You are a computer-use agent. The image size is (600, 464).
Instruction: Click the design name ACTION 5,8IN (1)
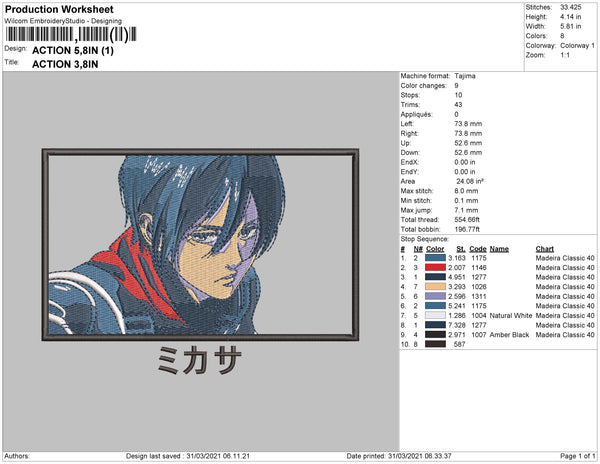(x=73, y=50)
